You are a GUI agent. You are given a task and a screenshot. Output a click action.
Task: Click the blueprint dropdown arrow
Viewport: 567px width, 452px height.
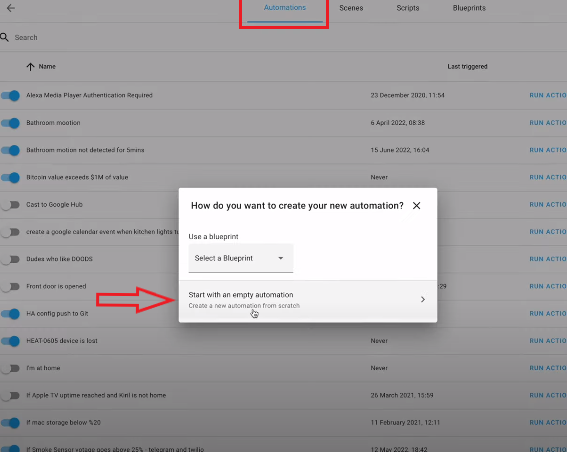pos(281,258)
